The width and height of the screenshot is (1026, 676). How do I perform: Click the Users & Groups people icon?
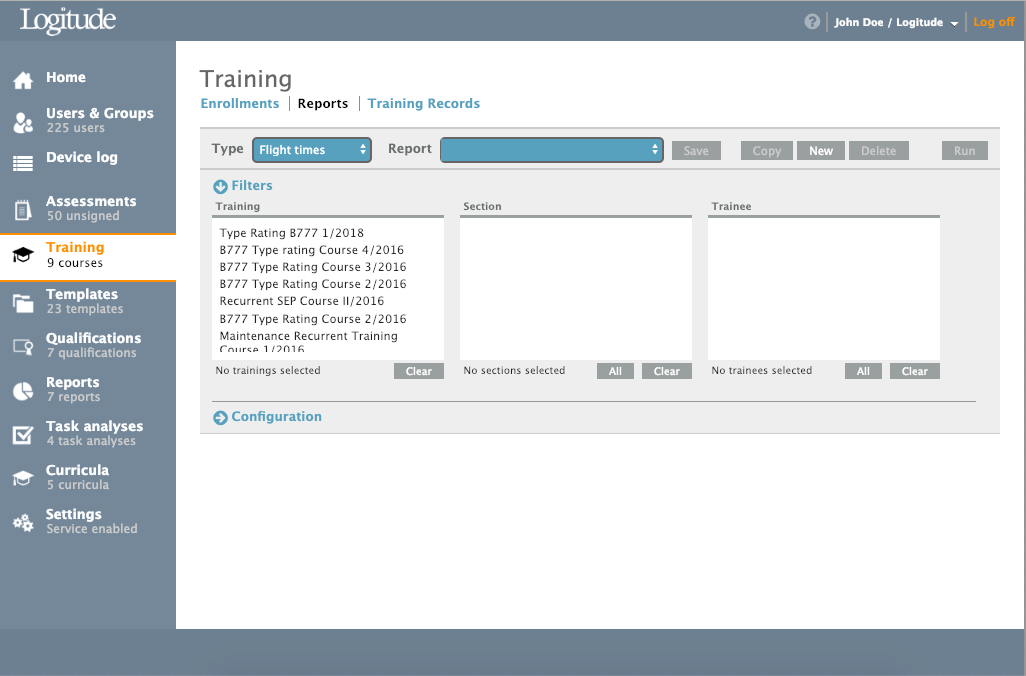(x=23, y=122)
